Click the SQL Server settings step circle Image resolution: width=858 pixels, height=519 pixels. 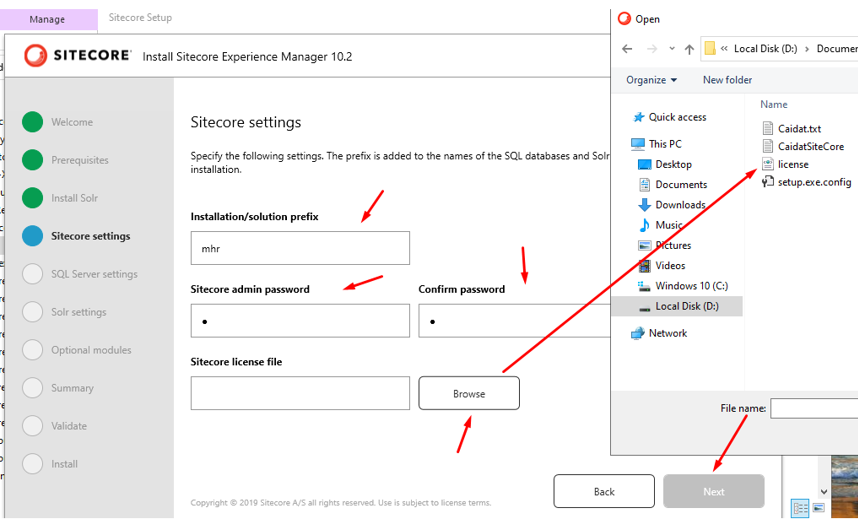[32, 274]
